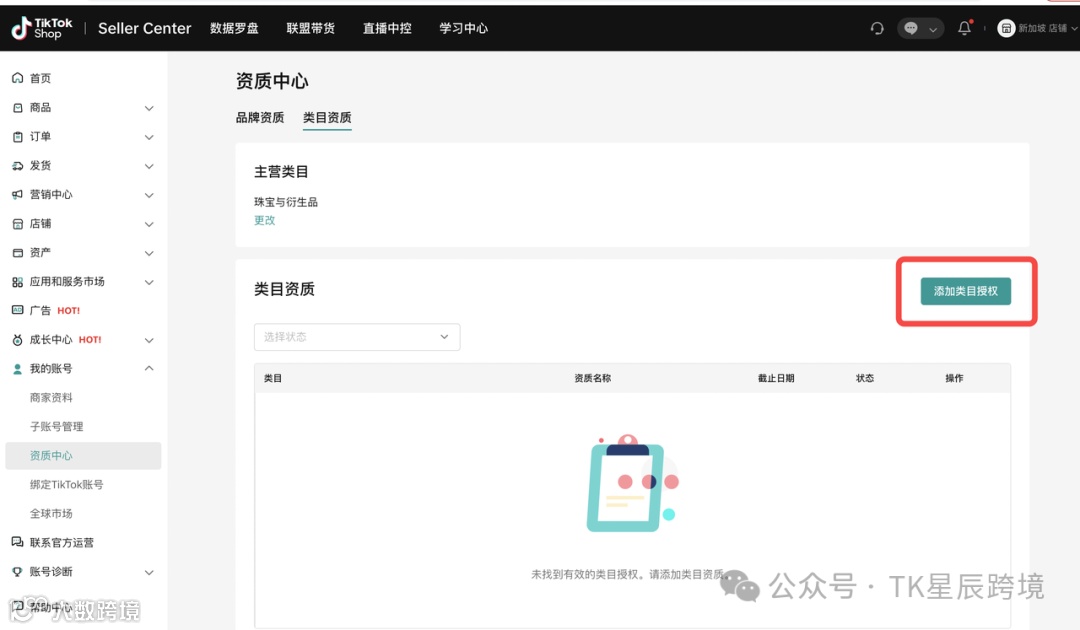
Task: Open the 广告 sidebar entry
Action: point(40,311)
